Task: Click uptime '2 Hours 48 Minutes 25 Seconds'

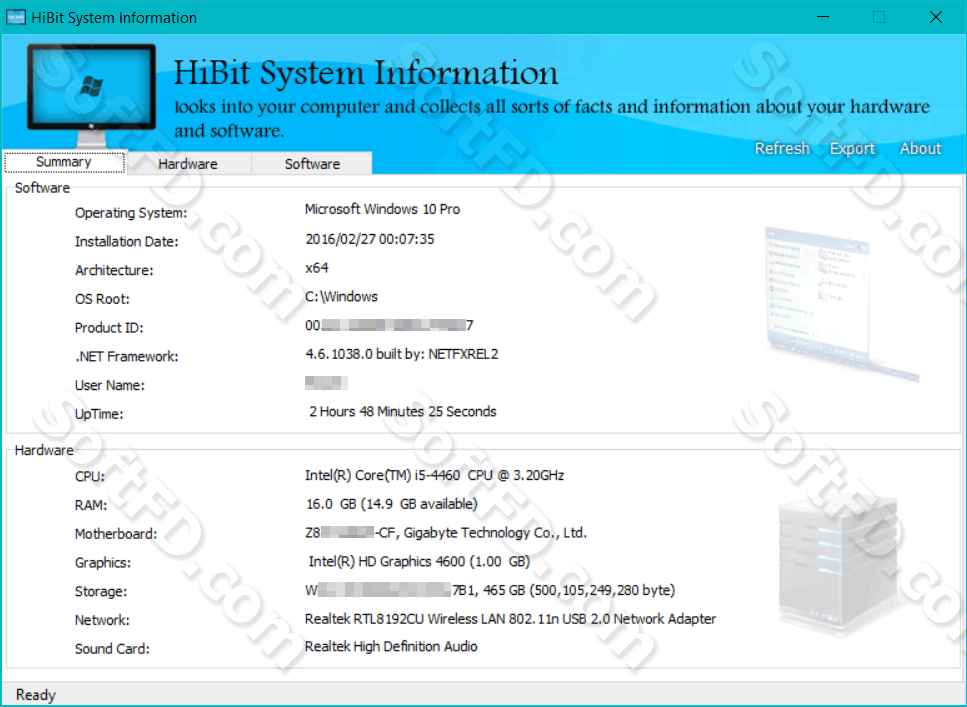Action: coord(403,411)
